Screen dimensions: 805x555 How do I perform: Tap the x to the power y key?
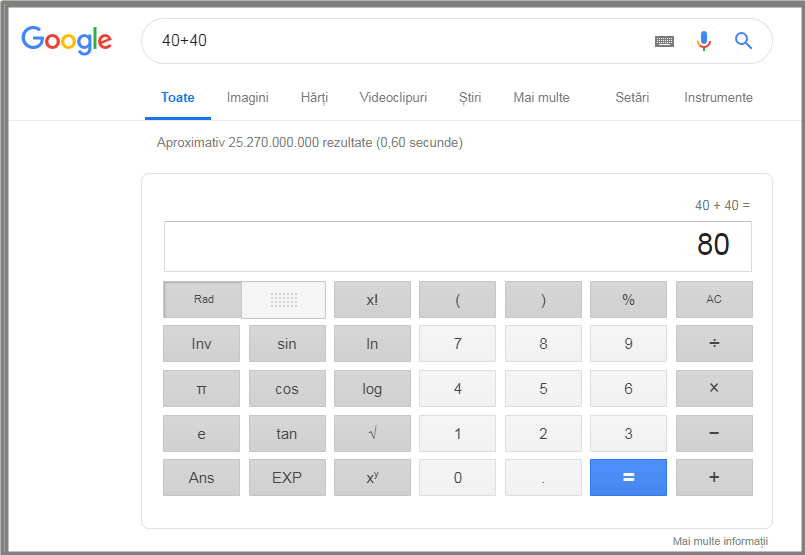tap(372, 477)
